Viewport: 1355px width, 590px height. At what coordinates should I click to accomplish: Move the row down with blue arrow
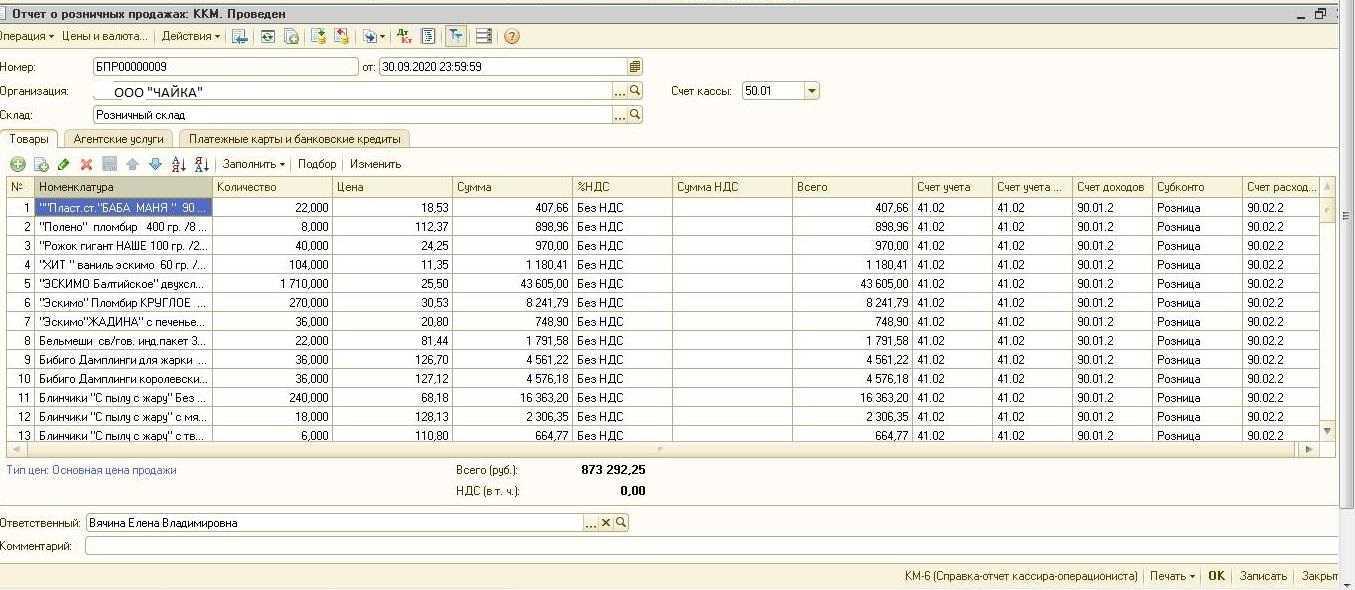[x=155, y=164]
